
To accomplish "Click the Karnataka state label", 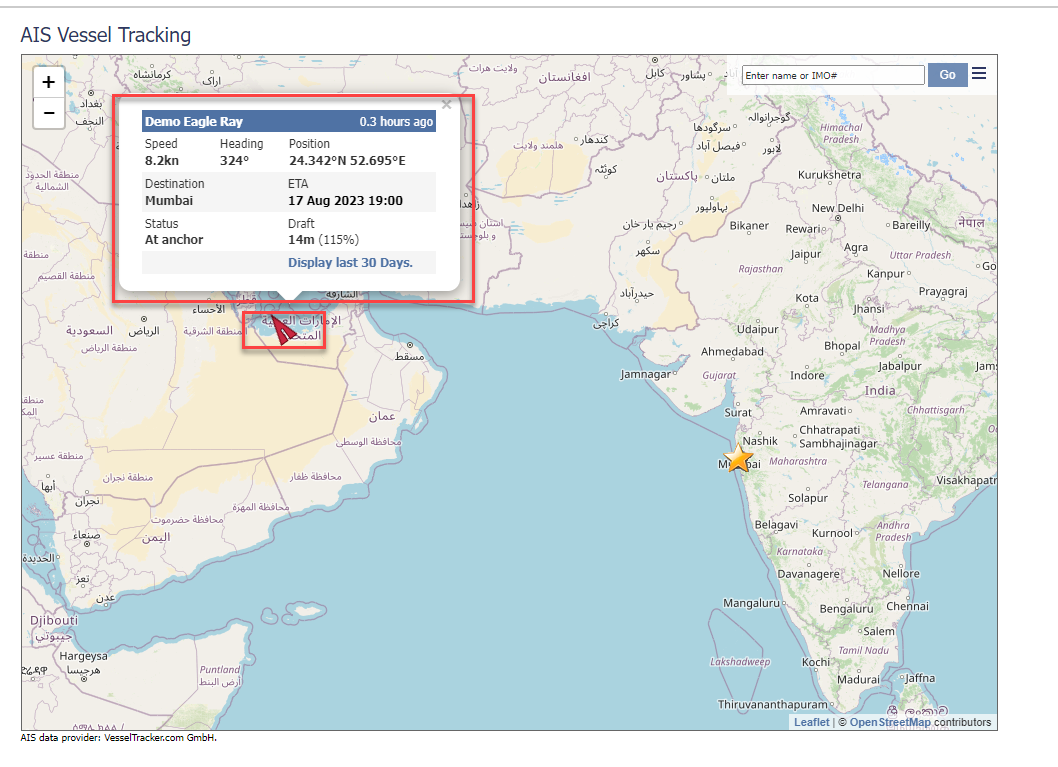I will click(800, 551).
